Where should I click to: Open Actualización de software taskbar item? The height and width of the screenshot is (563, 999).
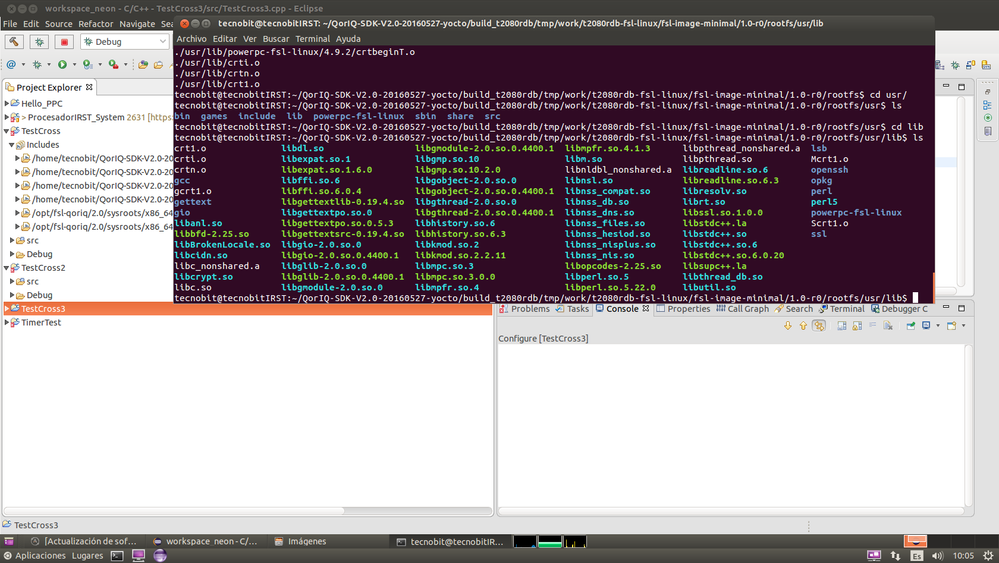(x=83, y=541)
